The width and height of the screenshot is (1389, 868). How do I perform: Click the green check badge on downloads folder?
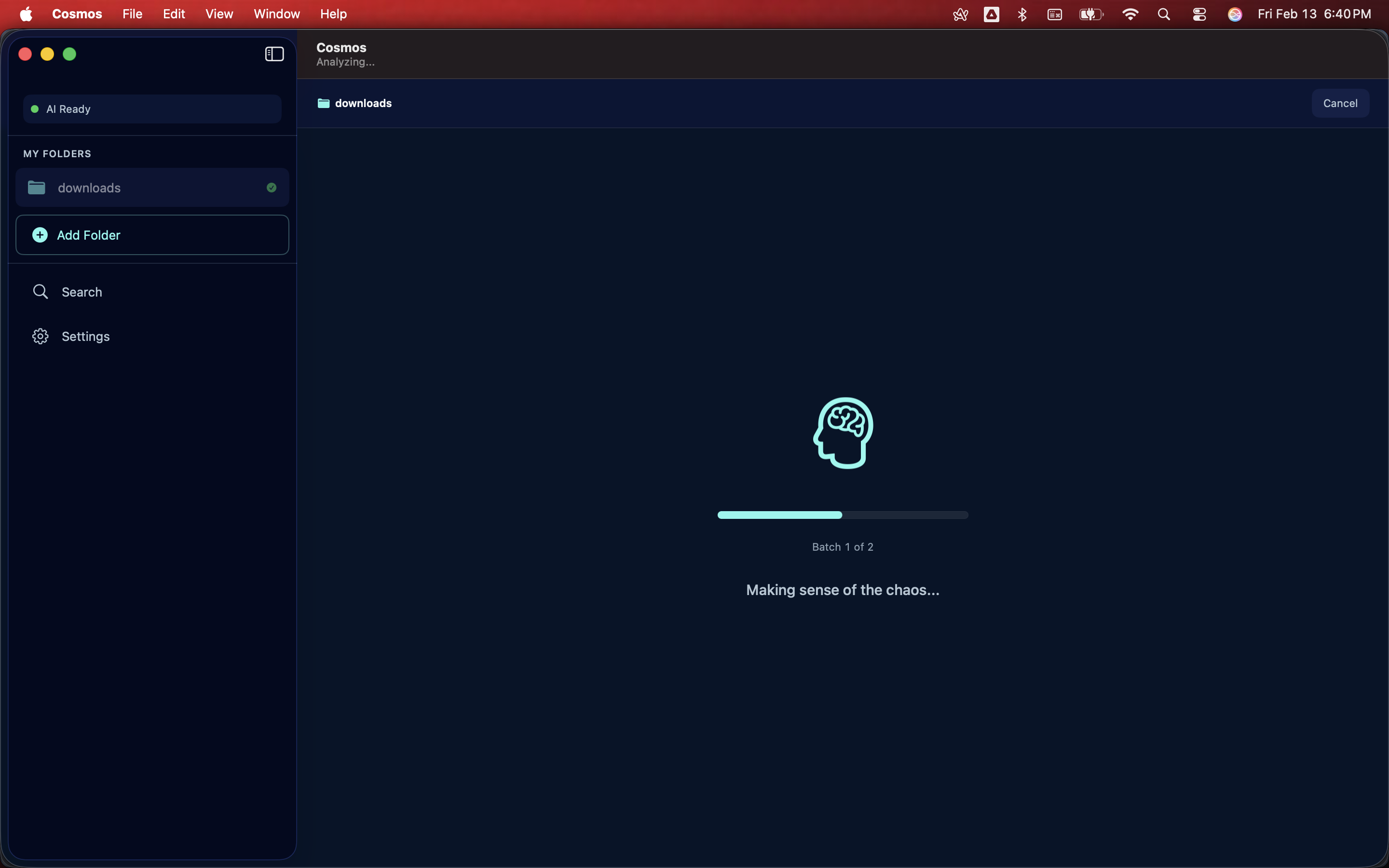pos(271,187)
